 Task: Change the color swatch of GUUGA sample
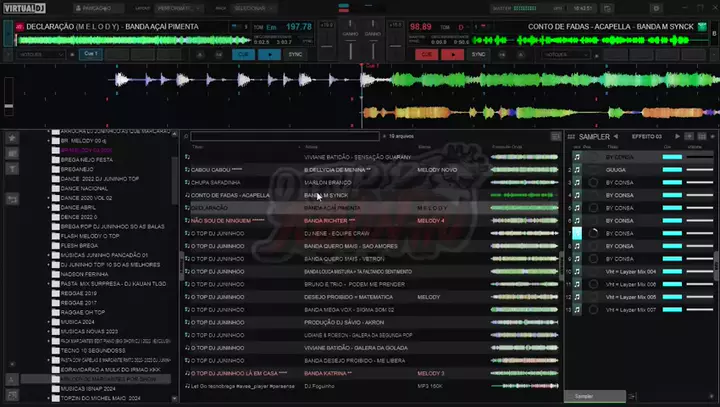672,170
